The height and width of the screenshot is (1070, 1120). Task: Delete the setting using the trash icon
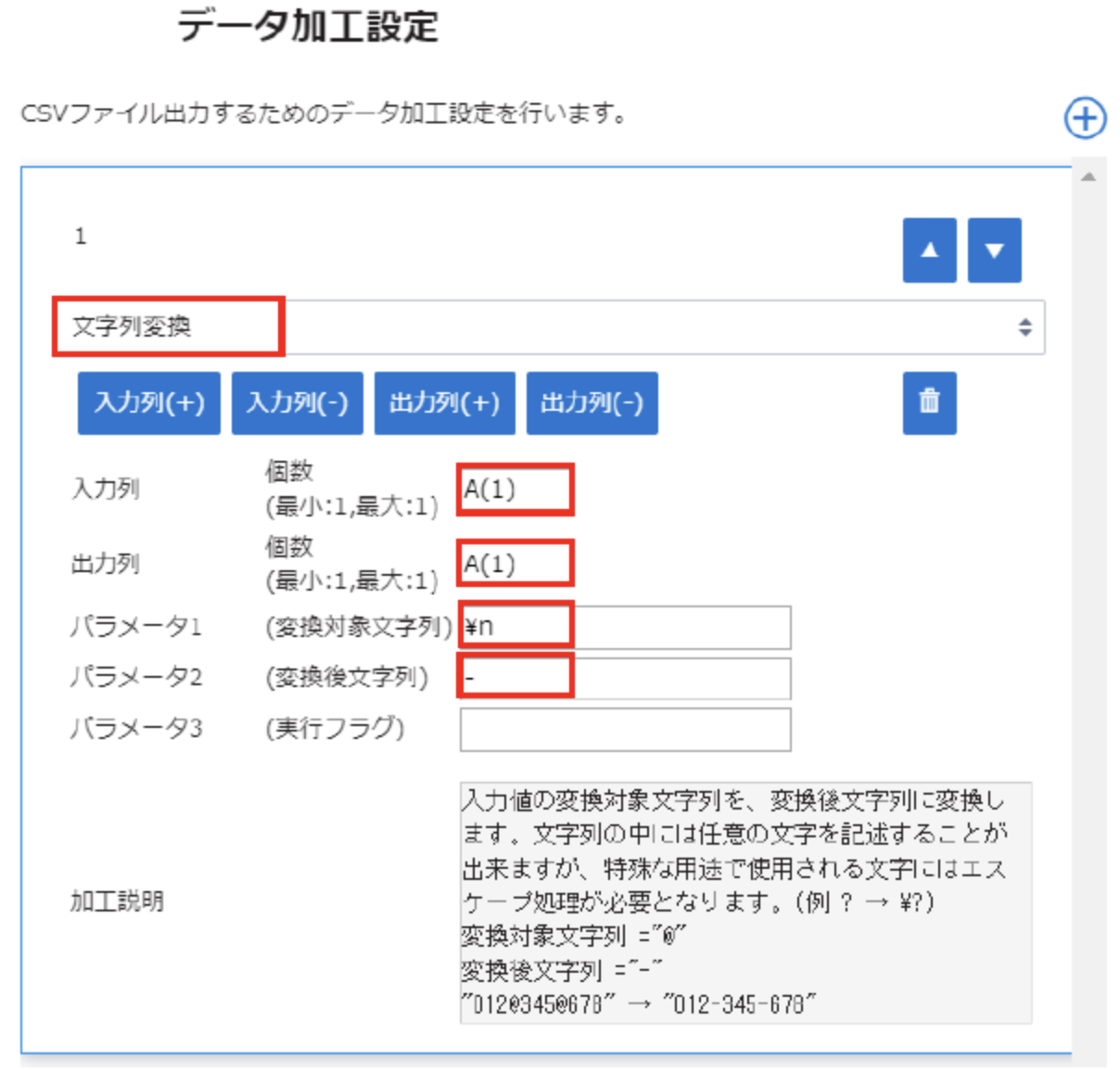(929, 402)
